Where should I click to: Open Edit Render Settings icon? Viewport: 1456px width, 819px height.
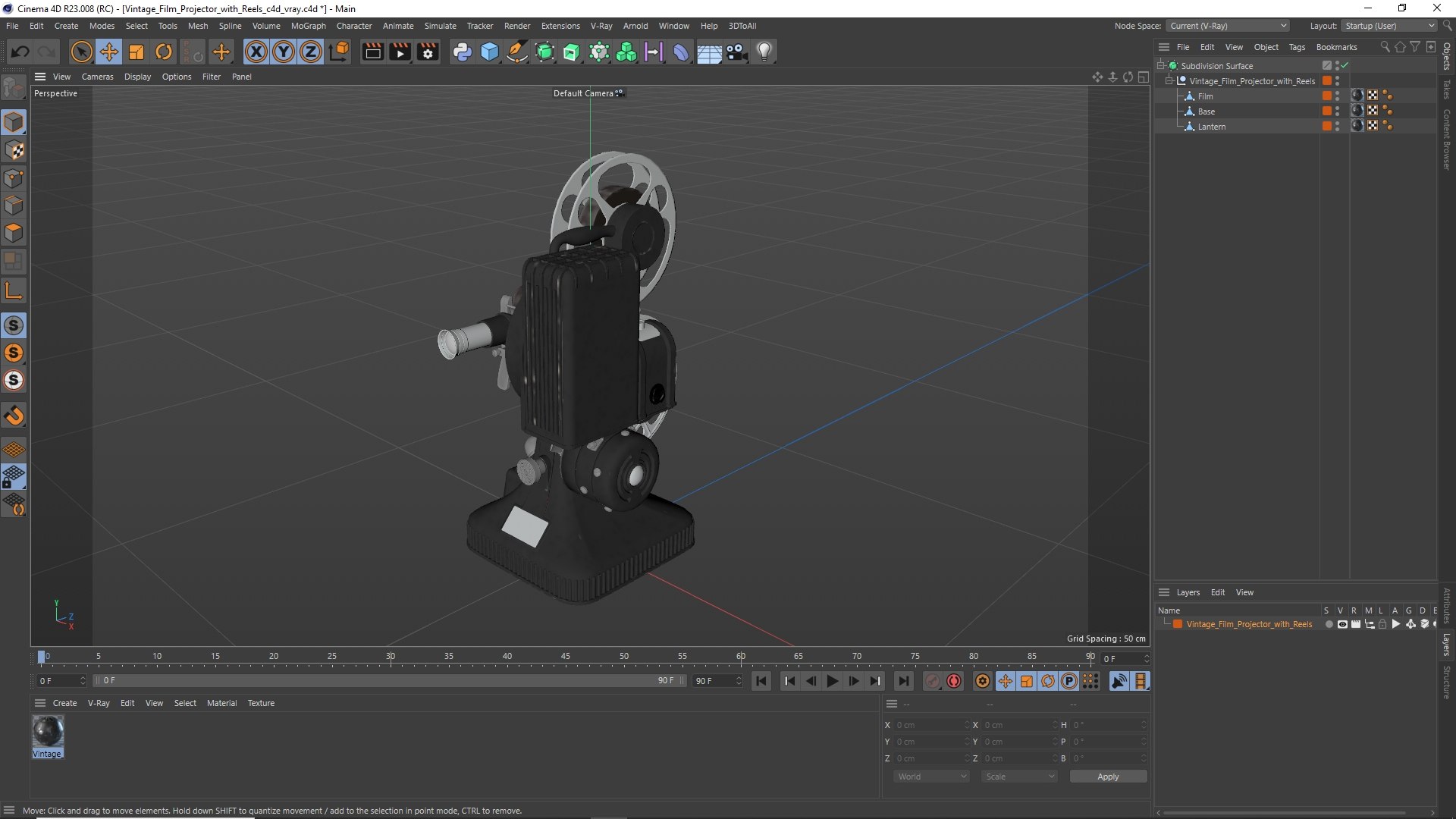click(x=428, y=52)
